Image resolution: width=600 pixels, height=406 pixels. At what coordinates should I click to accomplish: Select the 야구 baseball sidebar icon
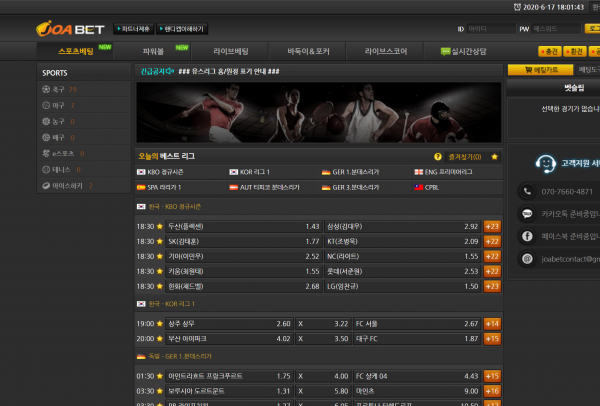46,105
